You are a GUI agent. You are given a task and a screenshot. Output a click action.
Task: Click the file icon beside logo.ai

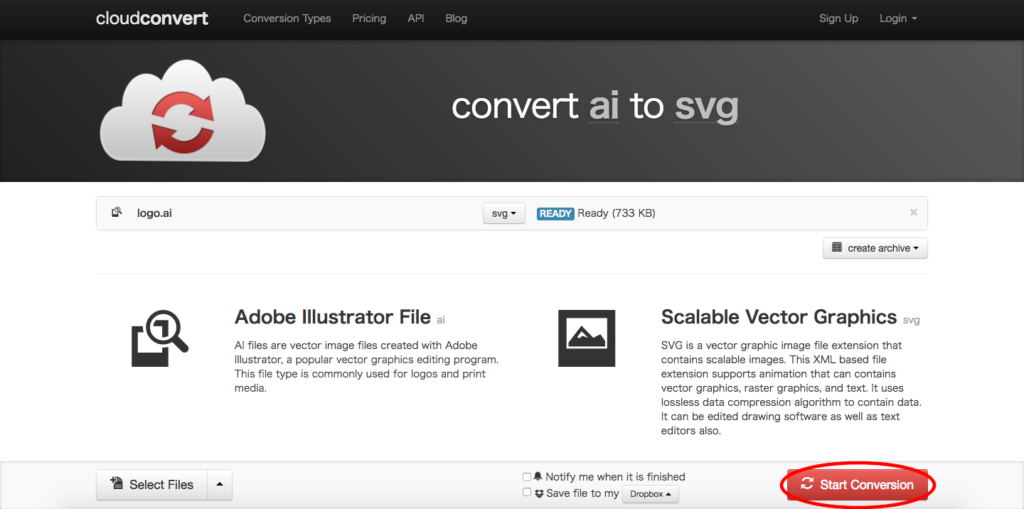click(x=116, y=212)
